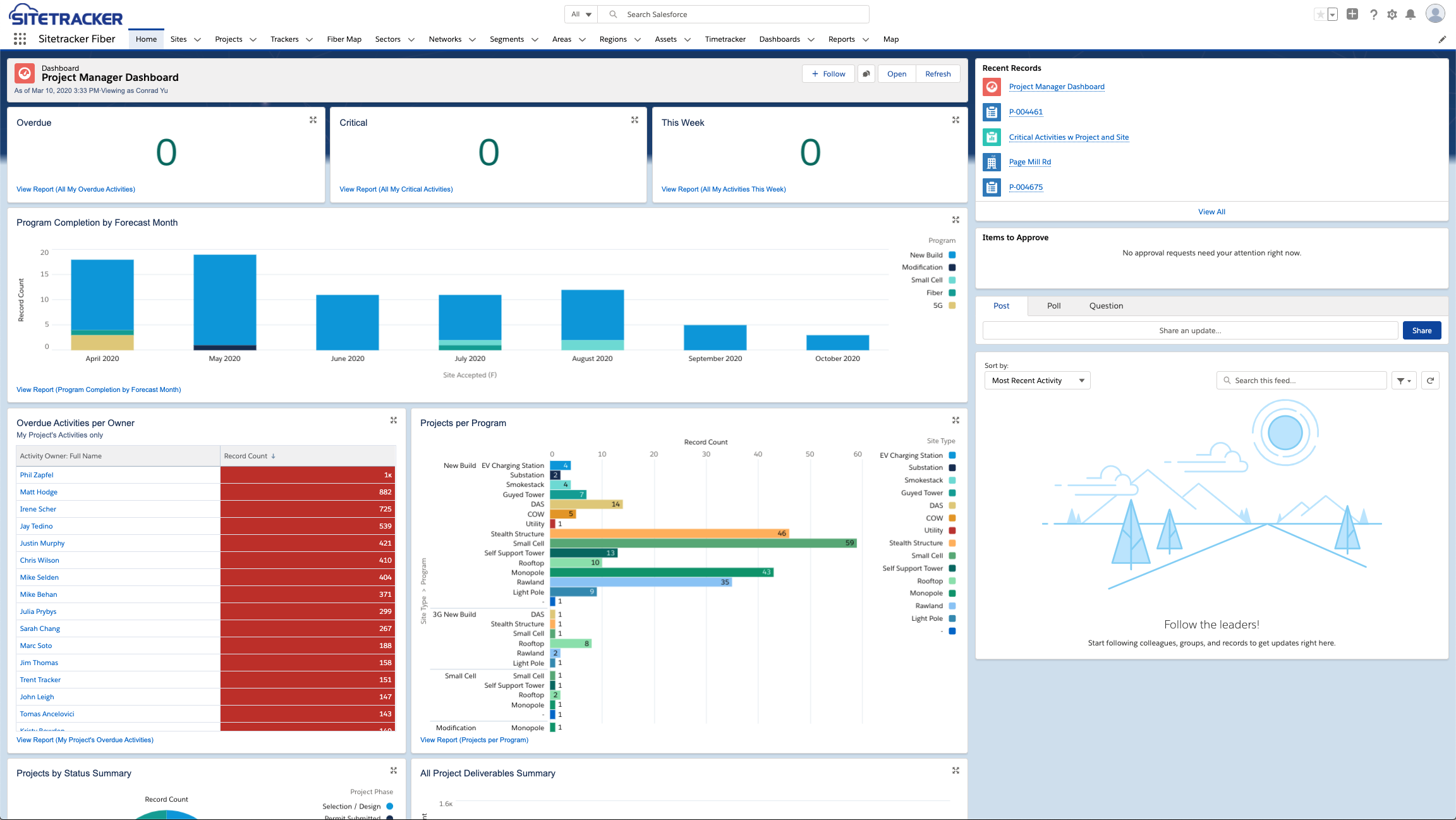
Task: Expand the Sites tab chevron
Action: 197,40
